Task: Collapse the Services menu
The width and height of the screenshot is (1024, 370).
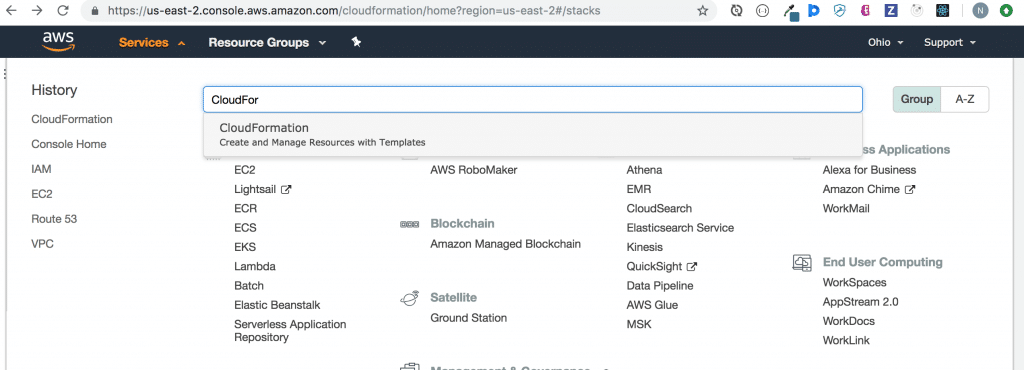Action: pyautogui.click(x=152, y=42)
